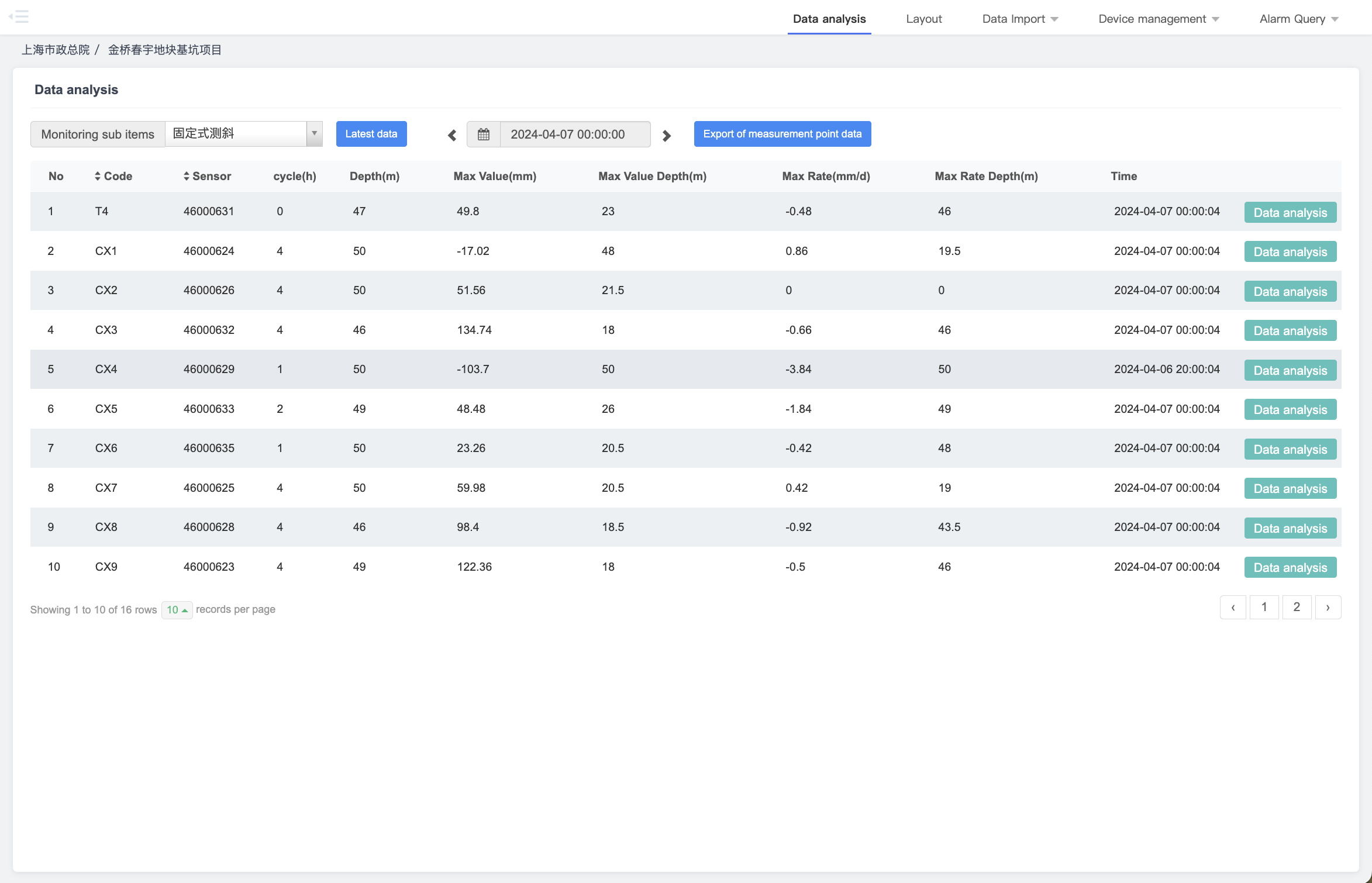Viewport: 1372px width, 883px height.
Task: Click the date field 2024-04-07 00:00:00
Action: tap(575, 134)
